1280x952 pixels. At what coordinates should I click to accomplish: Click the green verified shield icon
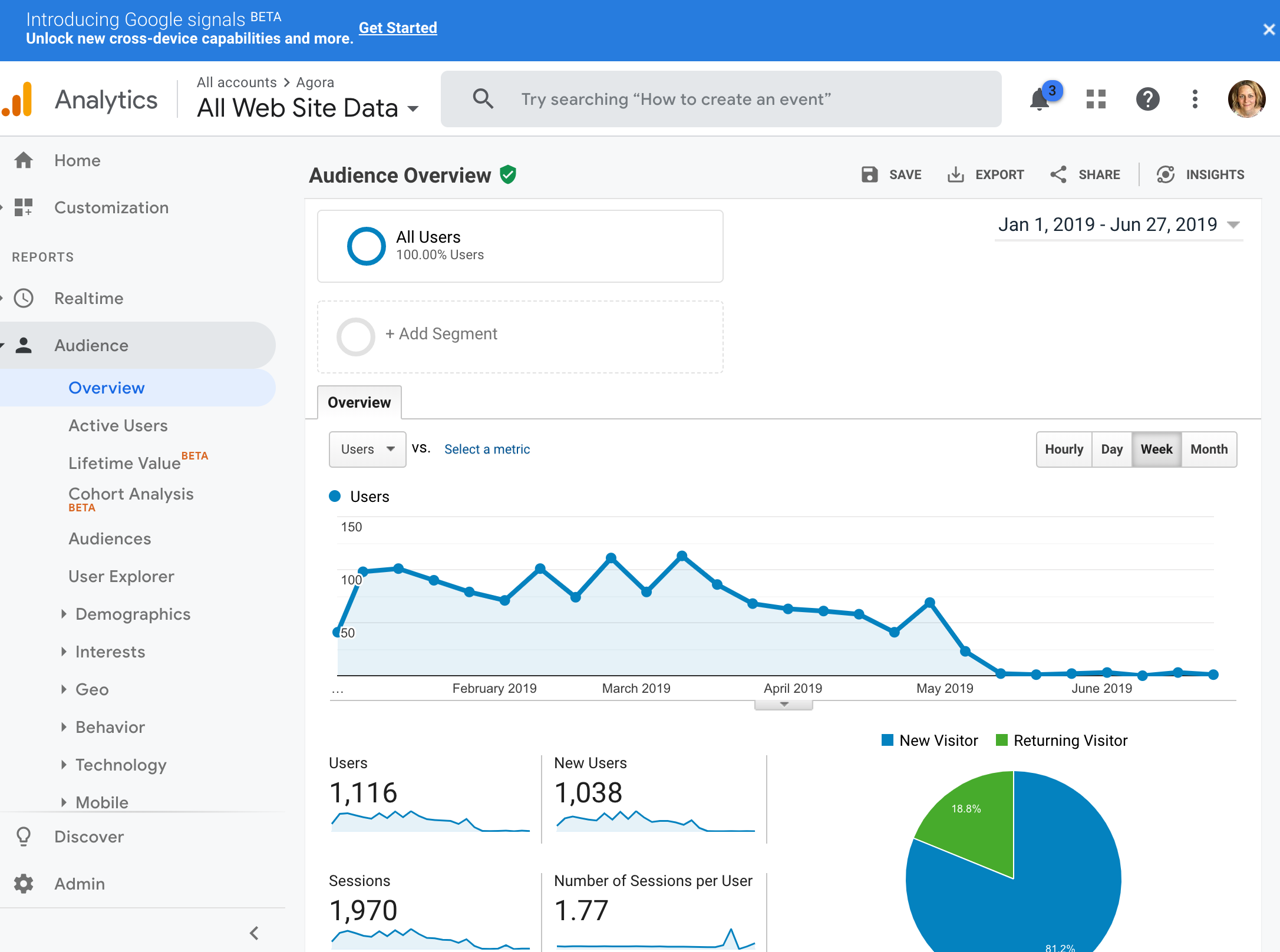(x=508, y=175)
